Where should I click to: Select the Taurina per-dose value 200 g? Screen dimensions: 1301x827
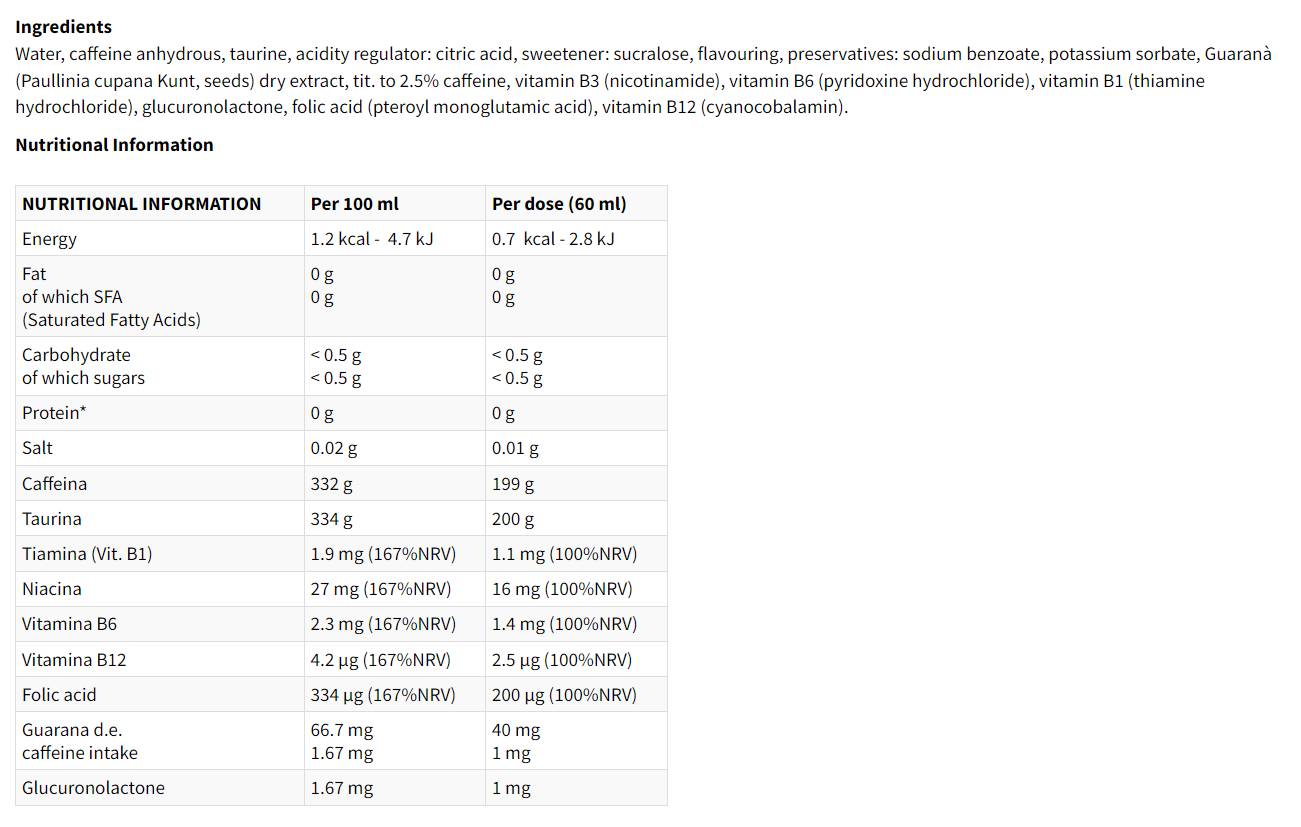513,519
